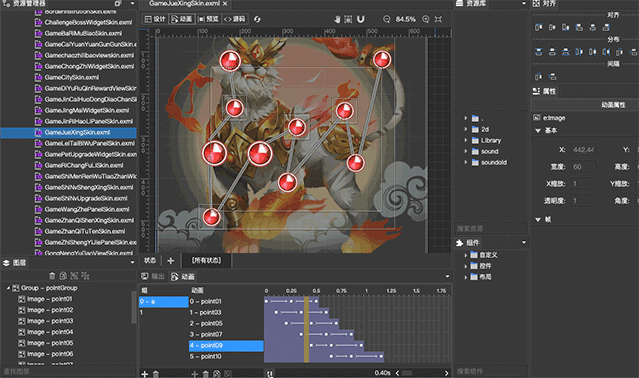Switch to the 设计 design view
This screenshot has height=378, width=639.
[x=155, y=19]
